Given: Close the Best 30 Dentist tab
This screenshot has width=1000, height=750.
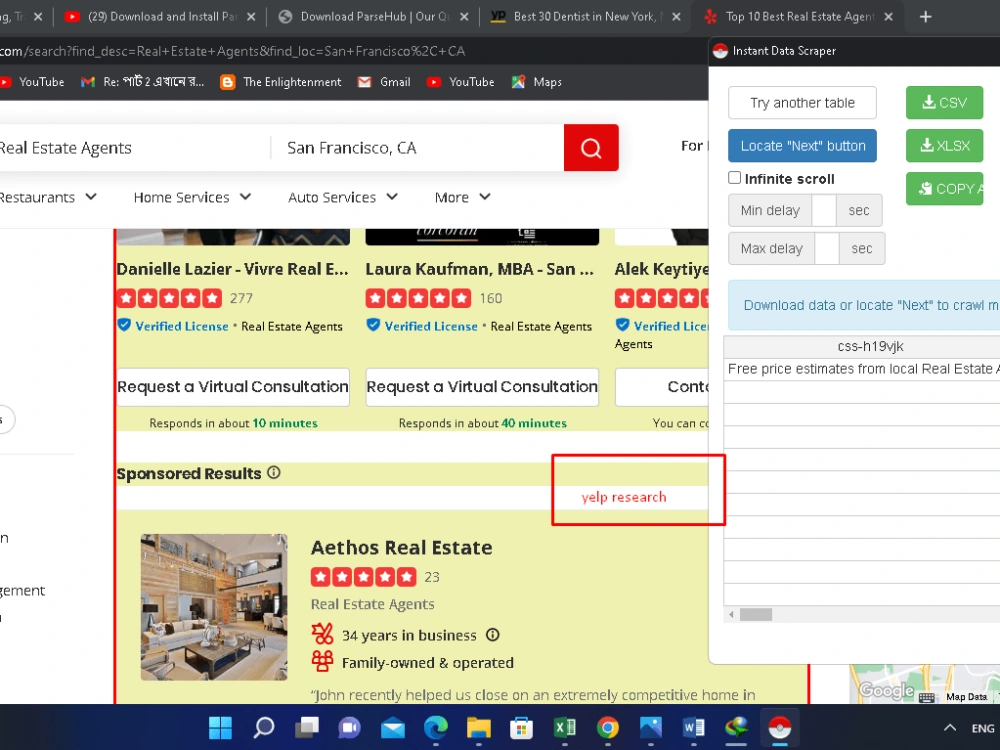Looking at the screenshot, I should pos(676,17).
